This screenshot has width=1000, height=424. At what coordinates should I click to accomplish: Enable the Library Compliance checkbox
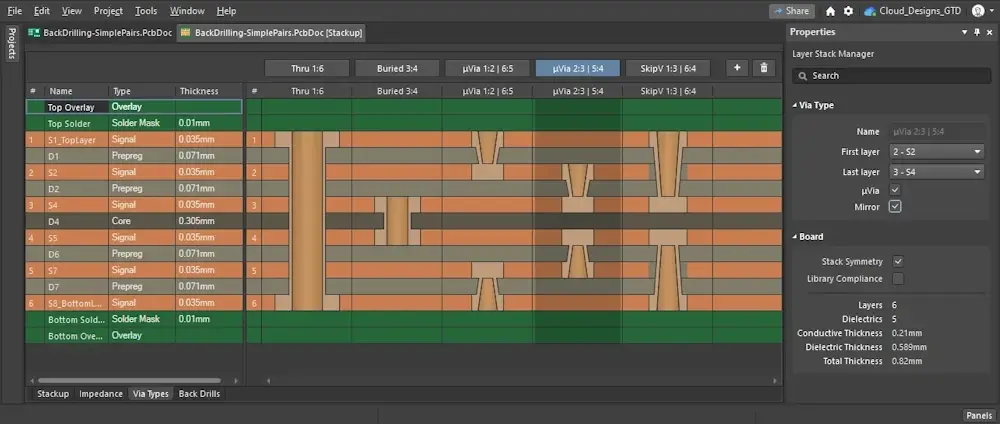coord(897,279)
